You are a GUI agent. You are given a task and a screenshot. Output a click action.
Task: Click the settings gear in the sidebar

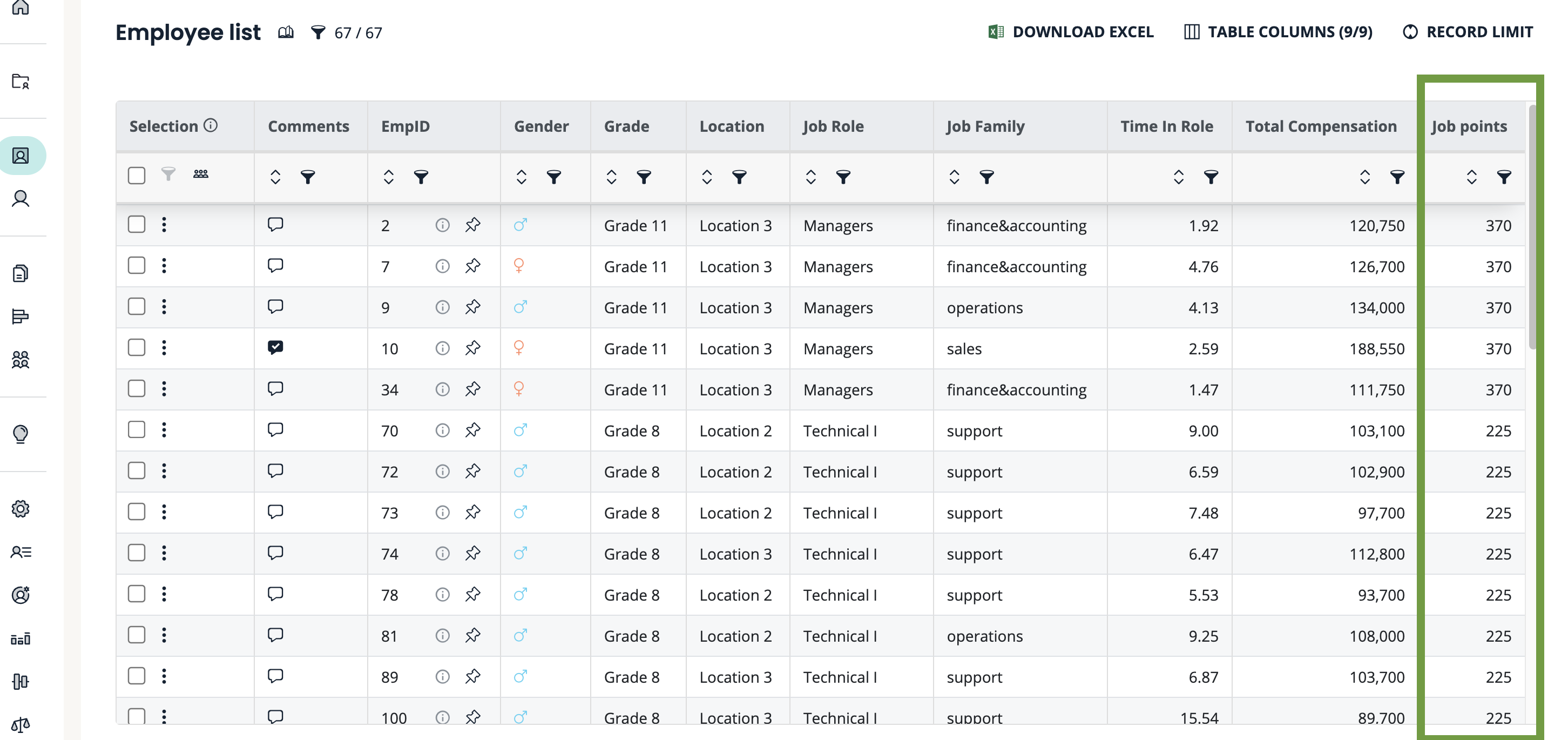(x=21, y=509)
